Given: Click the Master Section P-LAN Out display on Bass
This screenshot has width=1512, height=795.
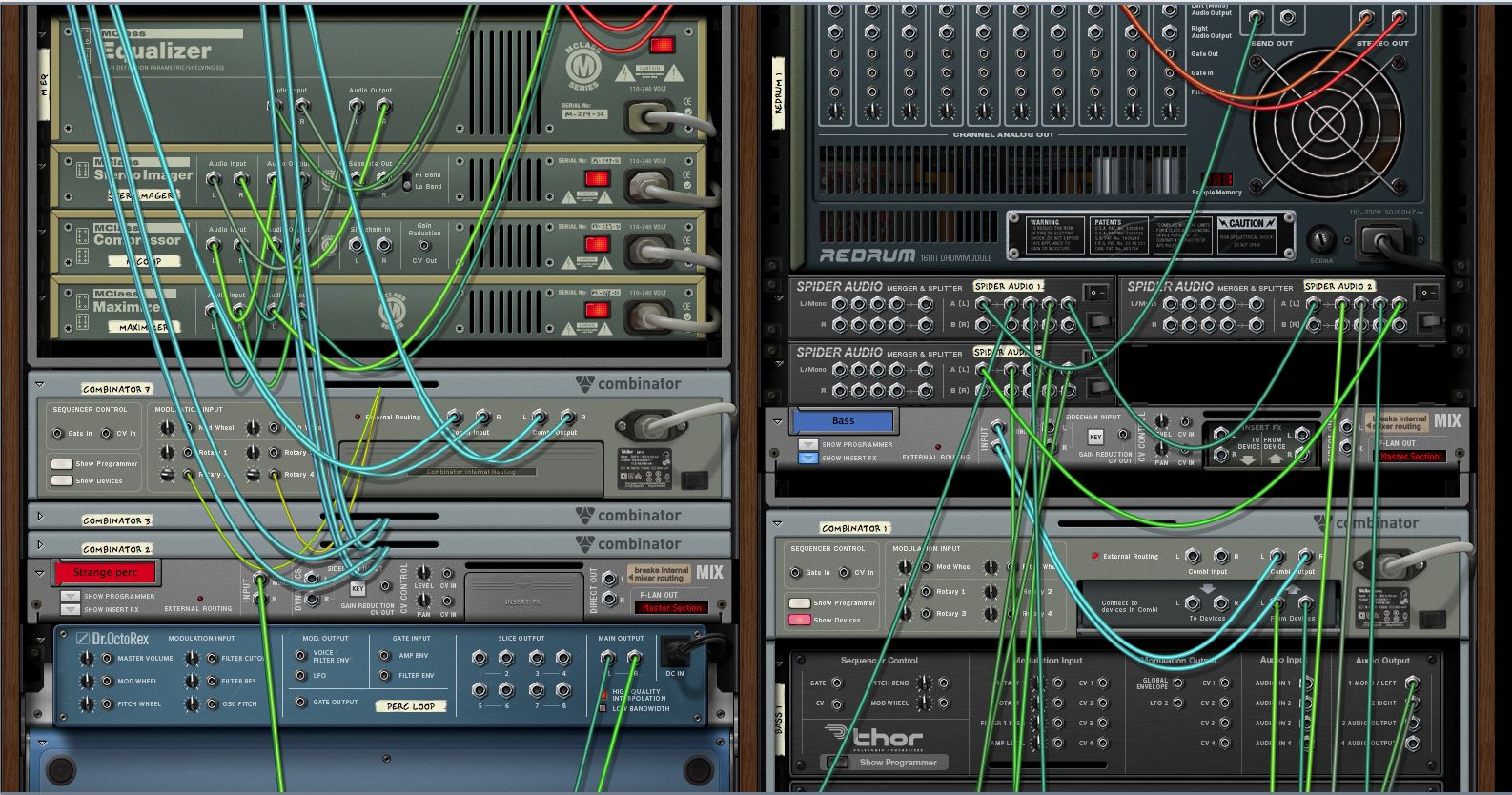Looking at the screenshot, I should coord(1409,457).
